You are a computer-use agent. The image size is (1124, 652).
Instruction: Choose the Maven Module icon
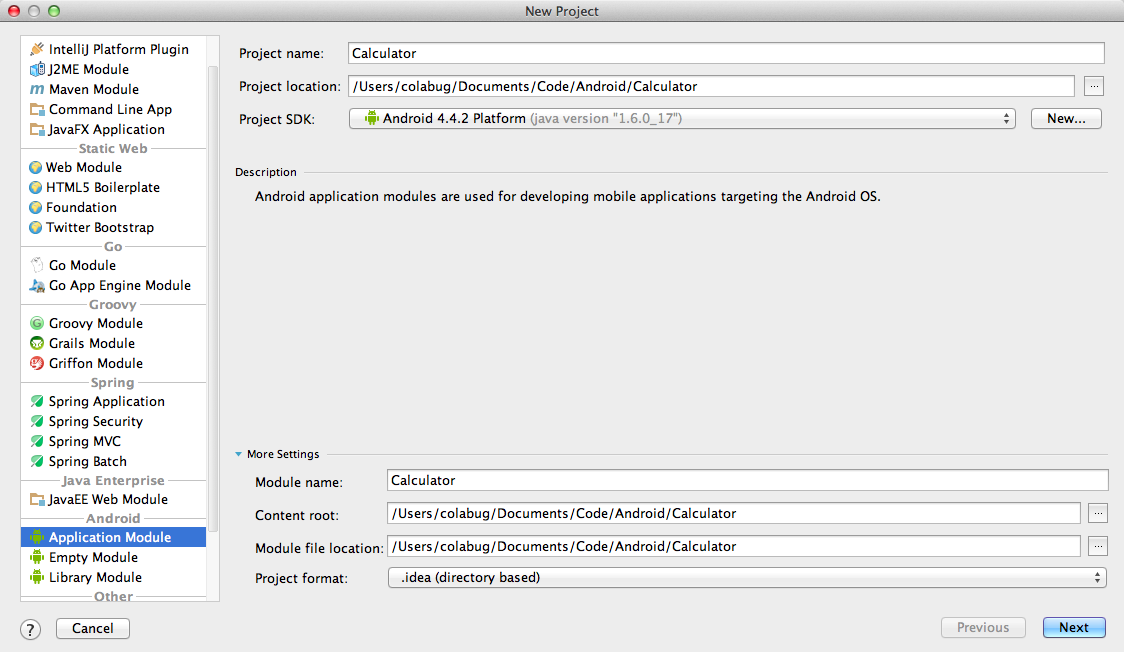[37, 89]
